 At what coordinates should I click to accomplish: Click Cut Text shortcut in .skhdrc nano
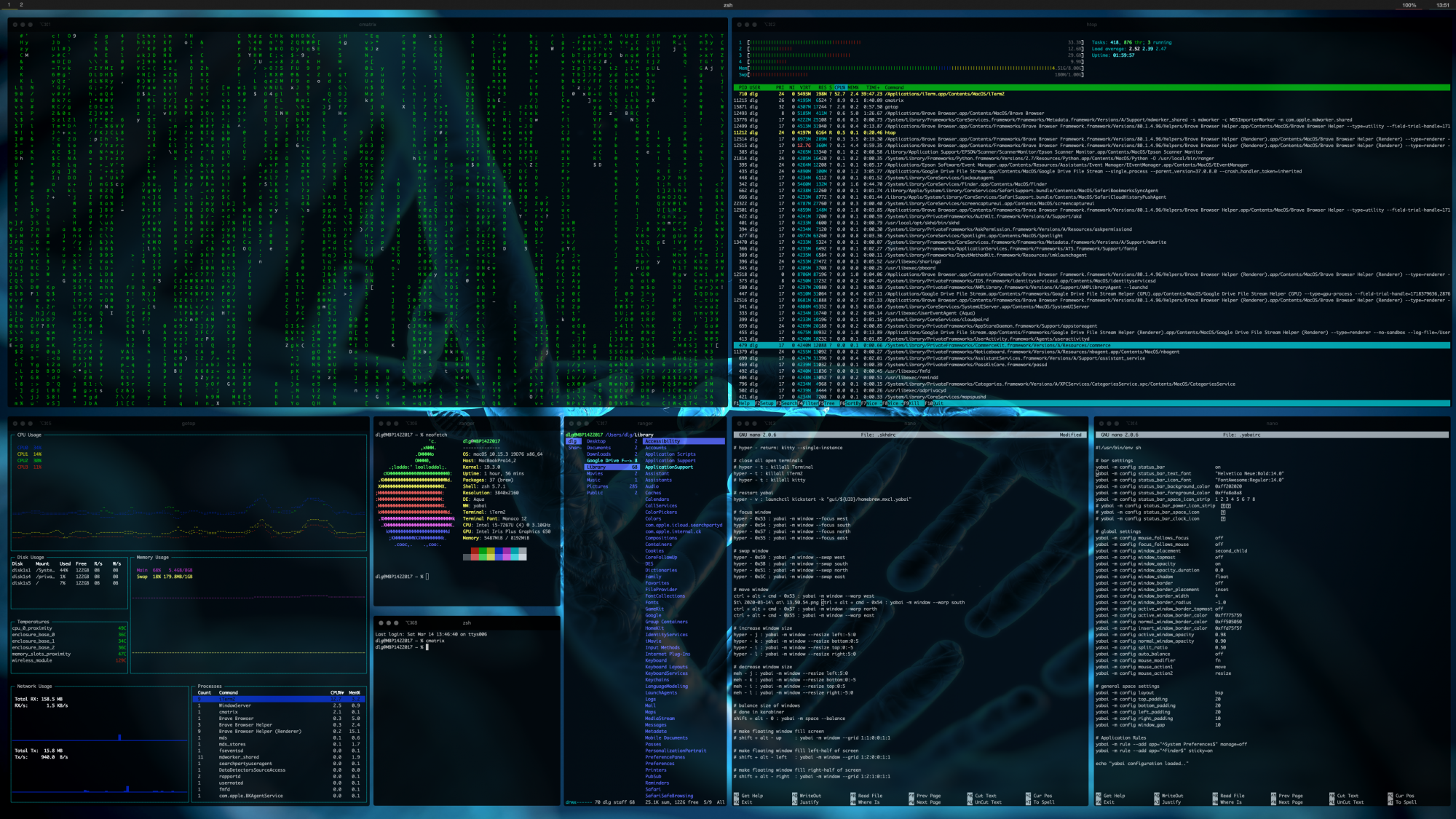point(981,796)
